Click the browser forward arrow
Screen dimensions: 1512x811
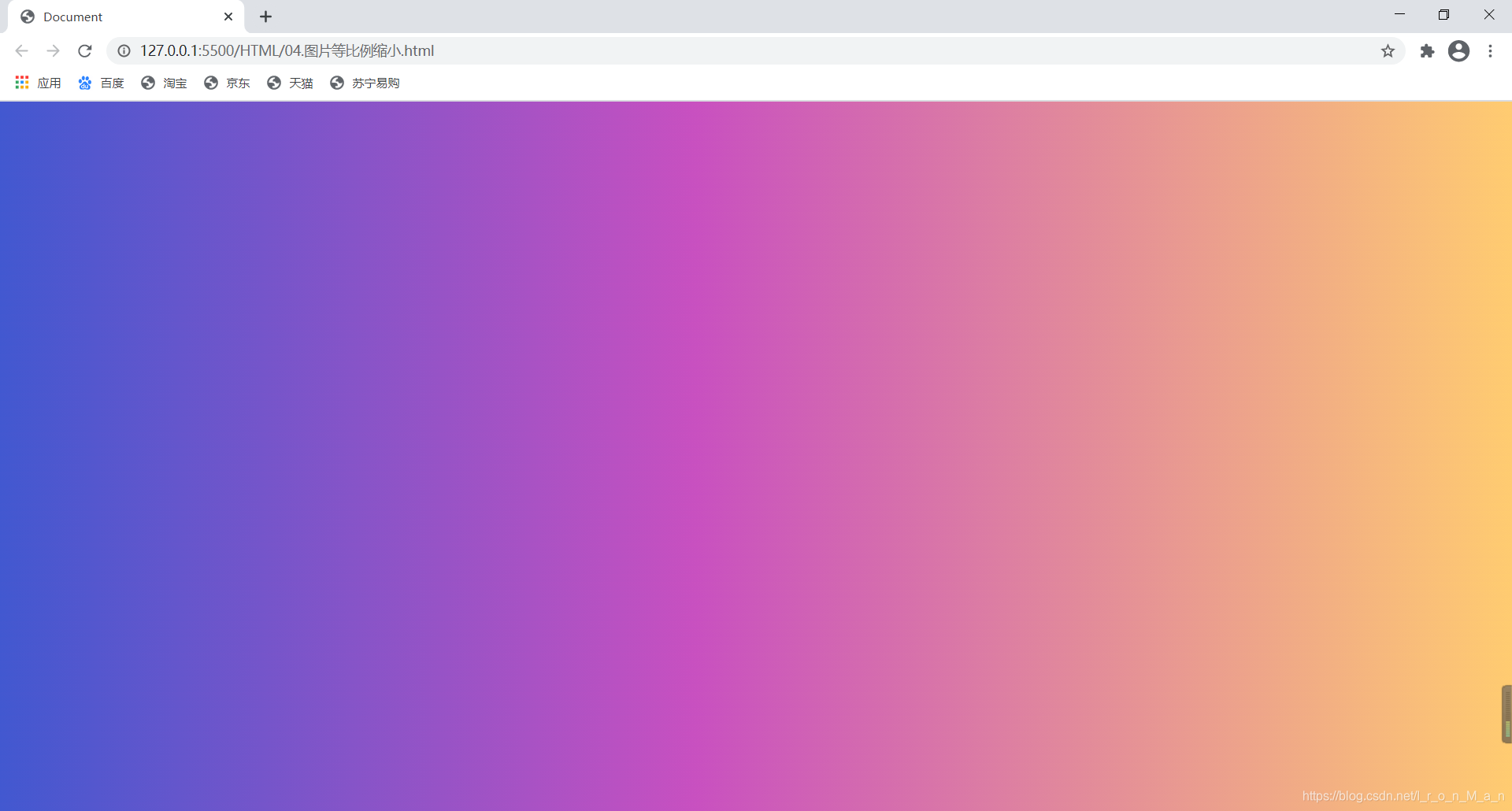pyautogui.click(x=53, y=51)
